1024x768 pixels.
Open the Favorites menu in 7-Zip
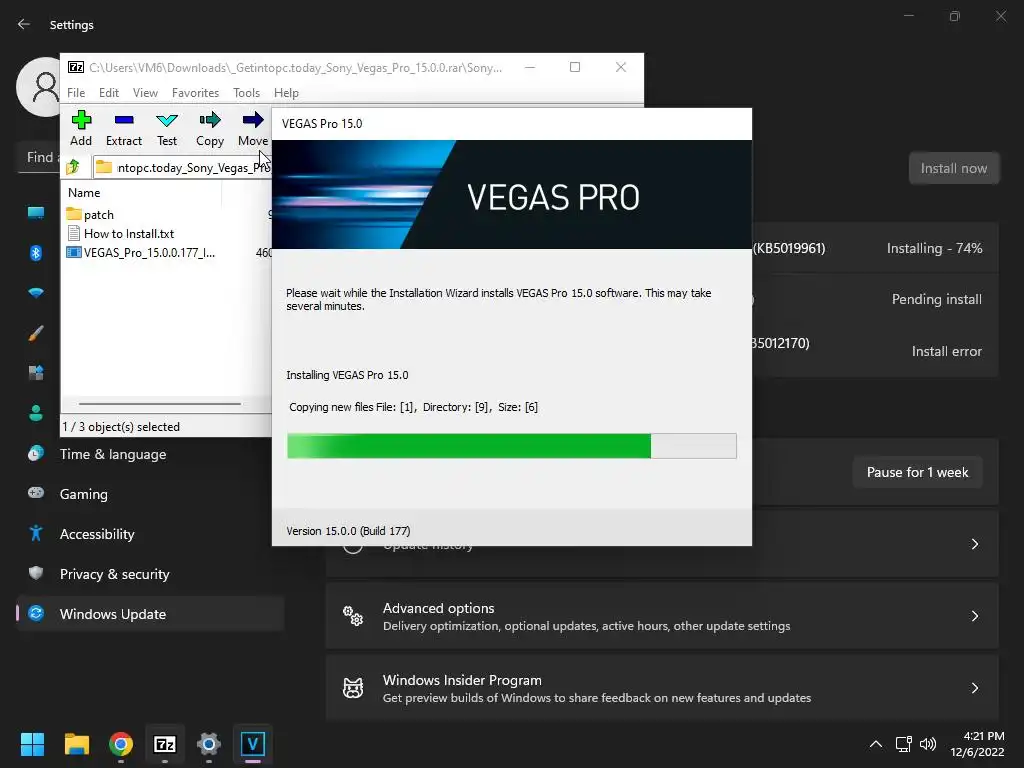click(x=195, y=93)
